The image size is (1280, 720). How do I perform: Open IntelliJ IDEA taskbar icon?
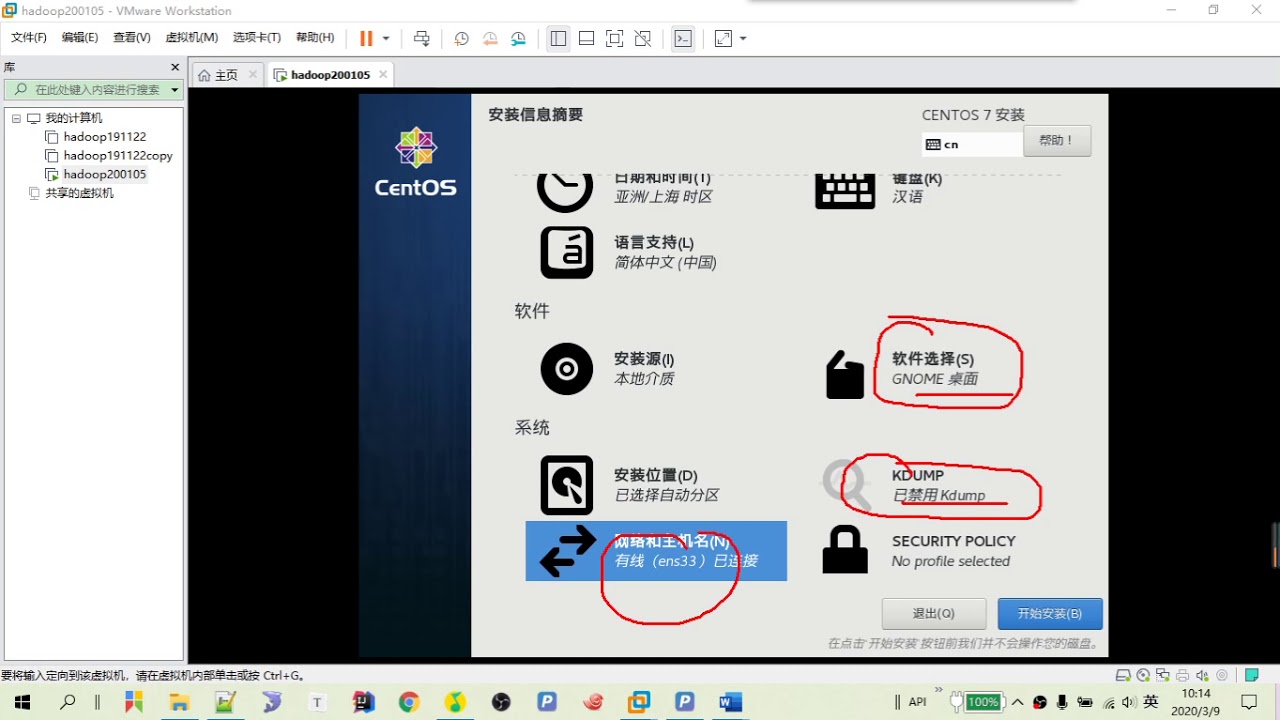pyautogui.click(x=362, y=702)
